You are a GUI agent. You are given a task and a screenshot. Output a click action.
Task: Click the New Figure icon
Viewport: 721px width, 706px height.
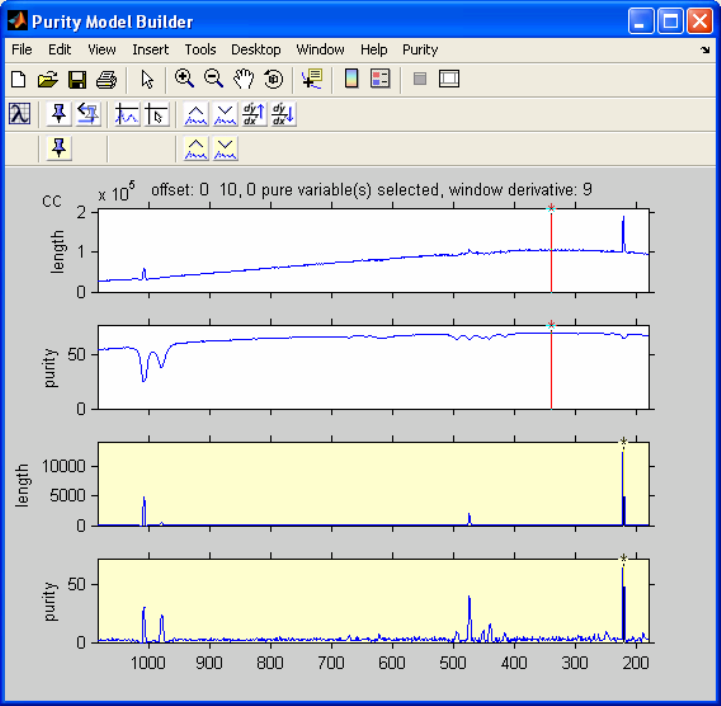pos(18,79)
